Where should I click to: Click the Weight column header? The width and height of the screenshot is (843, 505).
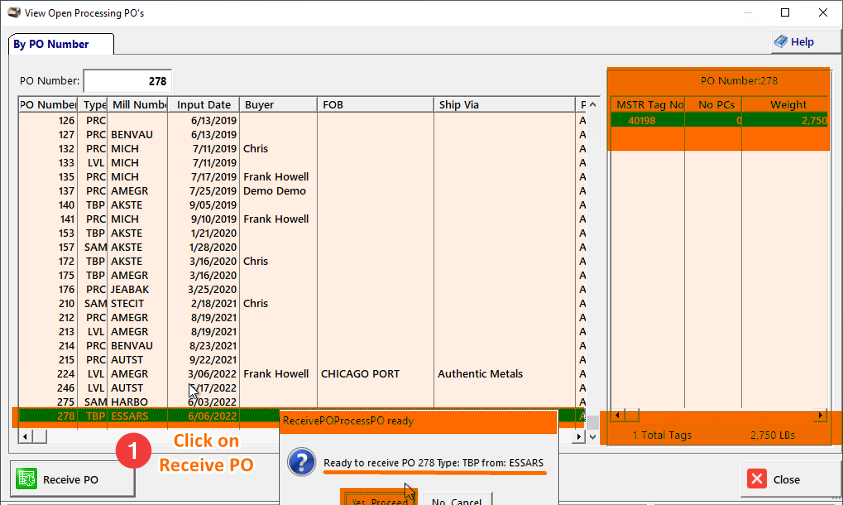tap(786, 104)
